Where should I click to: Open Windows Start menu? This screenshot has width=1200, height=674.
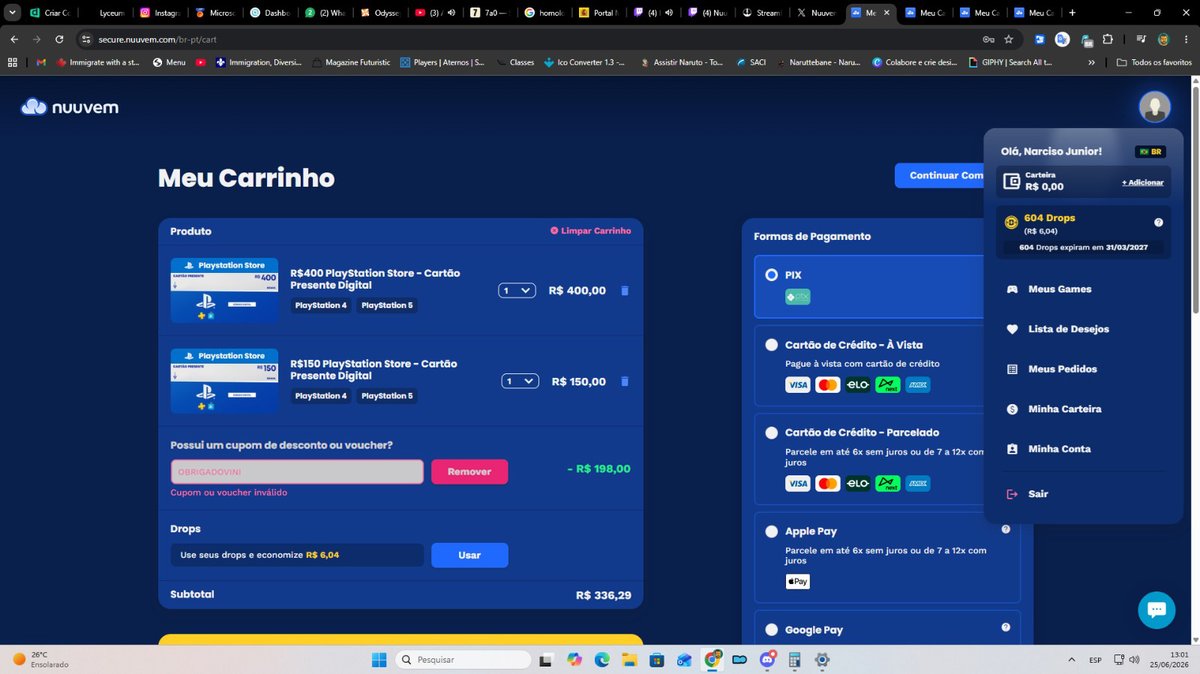(x=379, y=660)
